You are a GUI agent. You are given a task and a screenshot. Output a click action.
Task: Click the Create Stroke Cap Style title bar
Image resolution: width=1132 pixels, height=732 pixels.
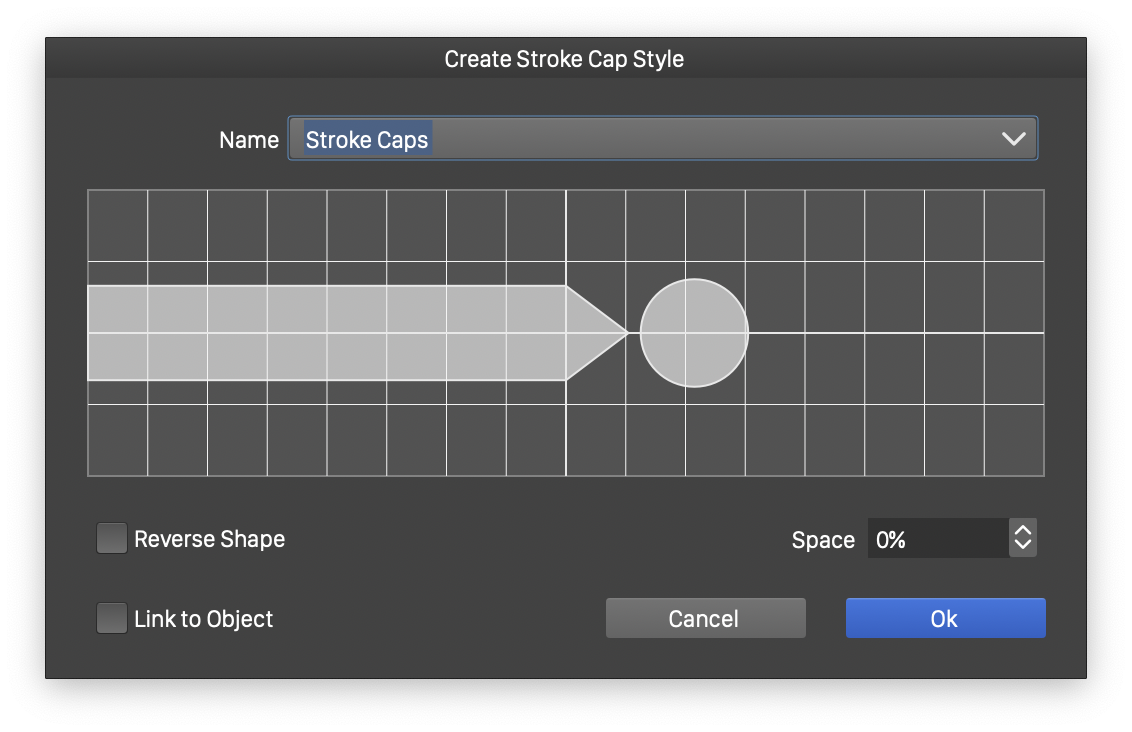pyautogui.click(x=565, y=59)
